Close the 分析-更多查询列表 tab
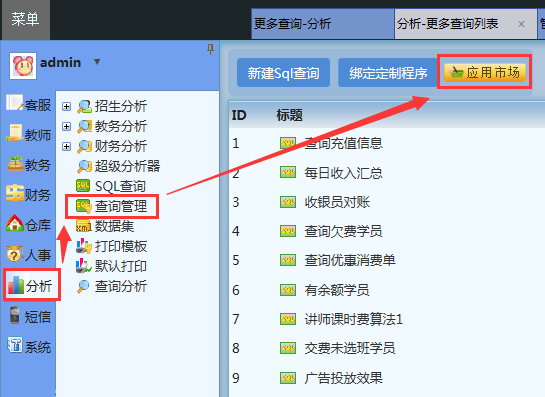Viewport: 545px width, 397px height. [521, 24]
